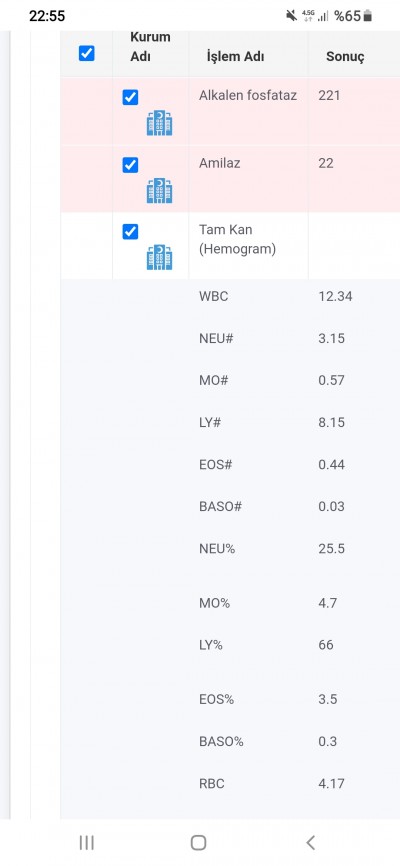The height and width of the screenshot is (866, 400).
Task: Select the Tam Kan (Hemogram) test name
Action: (237, 239)
